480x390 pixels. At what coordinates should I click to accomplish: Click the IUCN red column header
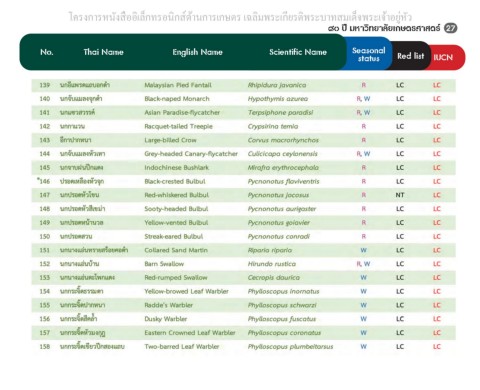(x=443, y=57)
